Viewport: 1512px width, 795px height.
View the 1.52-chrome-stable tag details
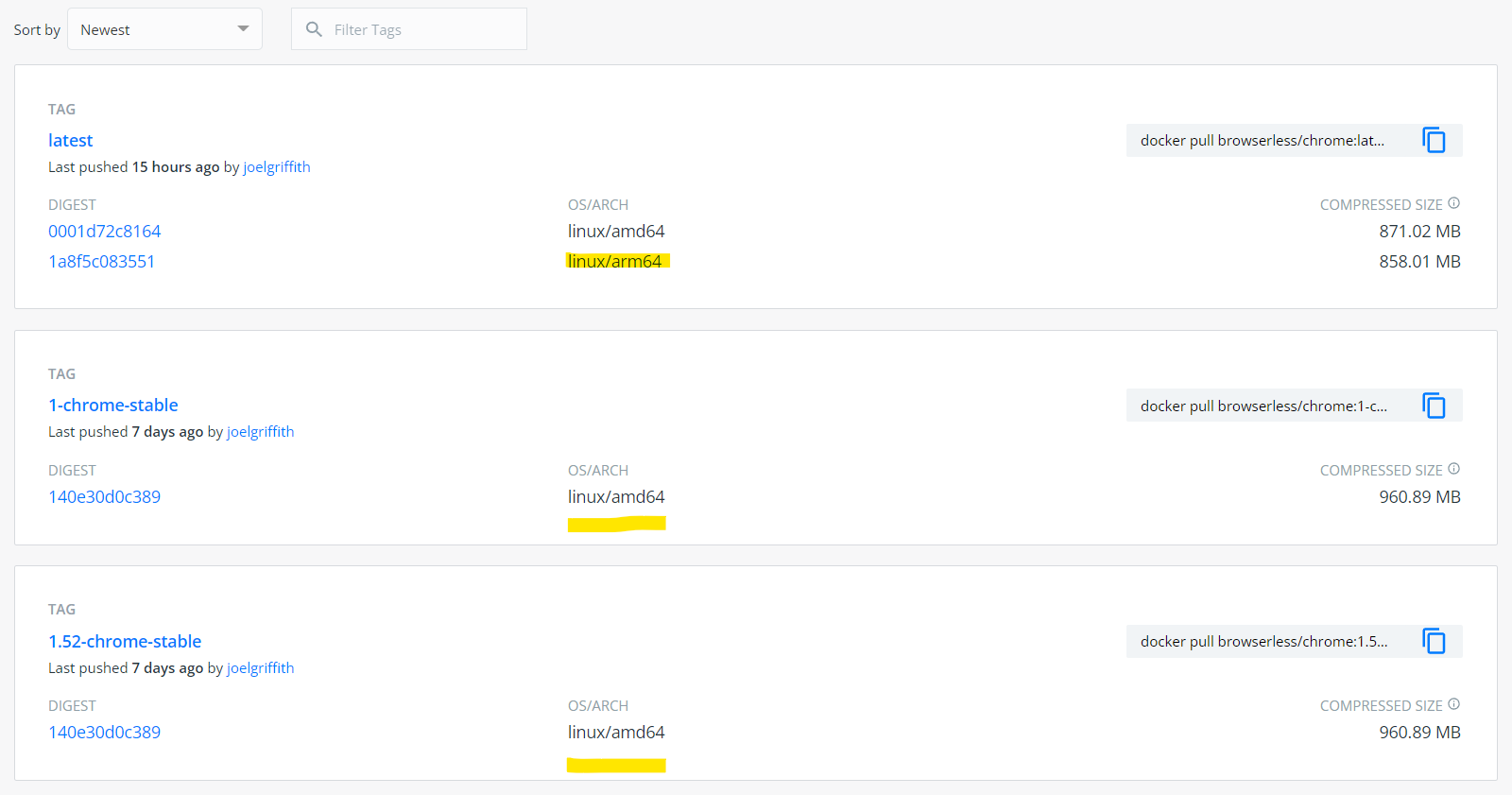(x=125, y=641)
